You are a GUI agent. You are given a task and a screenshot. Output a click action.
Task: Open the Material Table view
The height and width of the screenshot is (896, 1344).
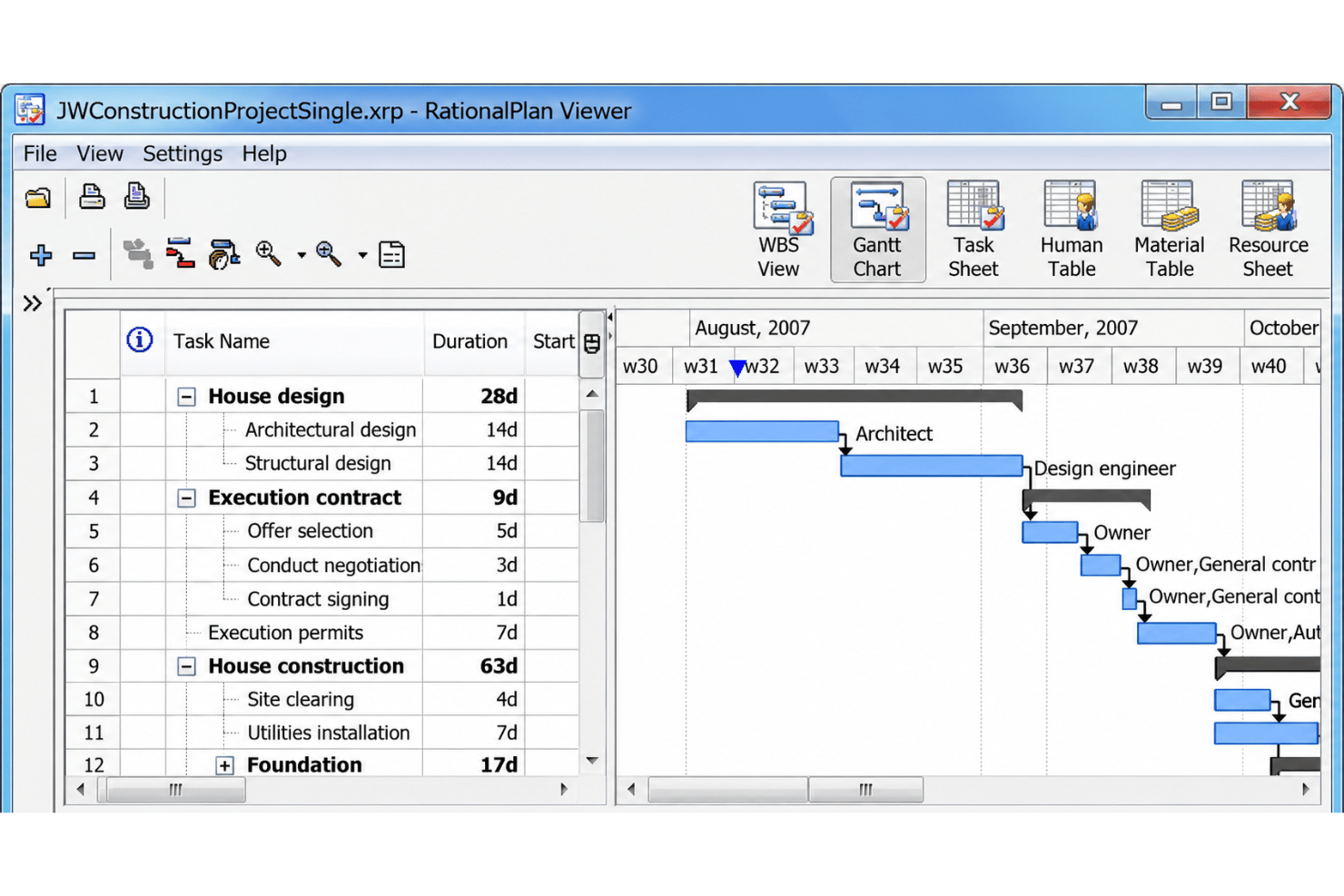coord(1170,230)
